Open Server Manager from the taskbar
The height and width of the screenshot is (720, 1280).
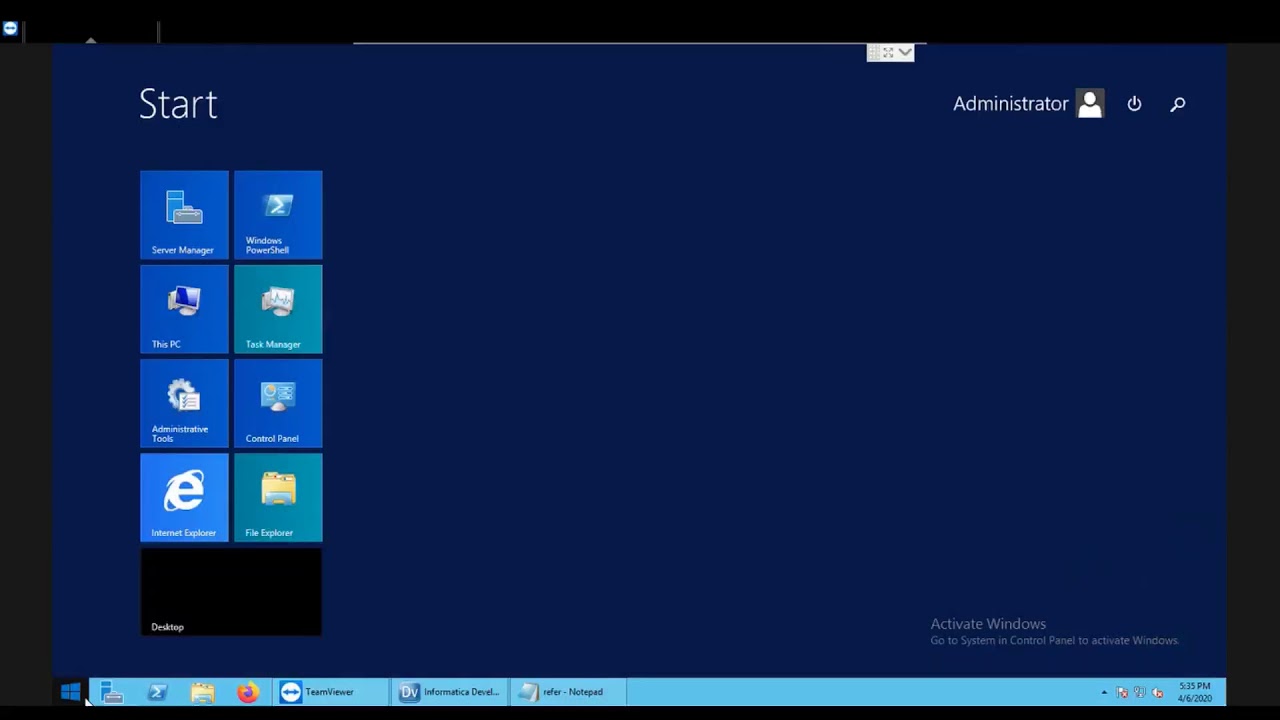pos(112,692)
